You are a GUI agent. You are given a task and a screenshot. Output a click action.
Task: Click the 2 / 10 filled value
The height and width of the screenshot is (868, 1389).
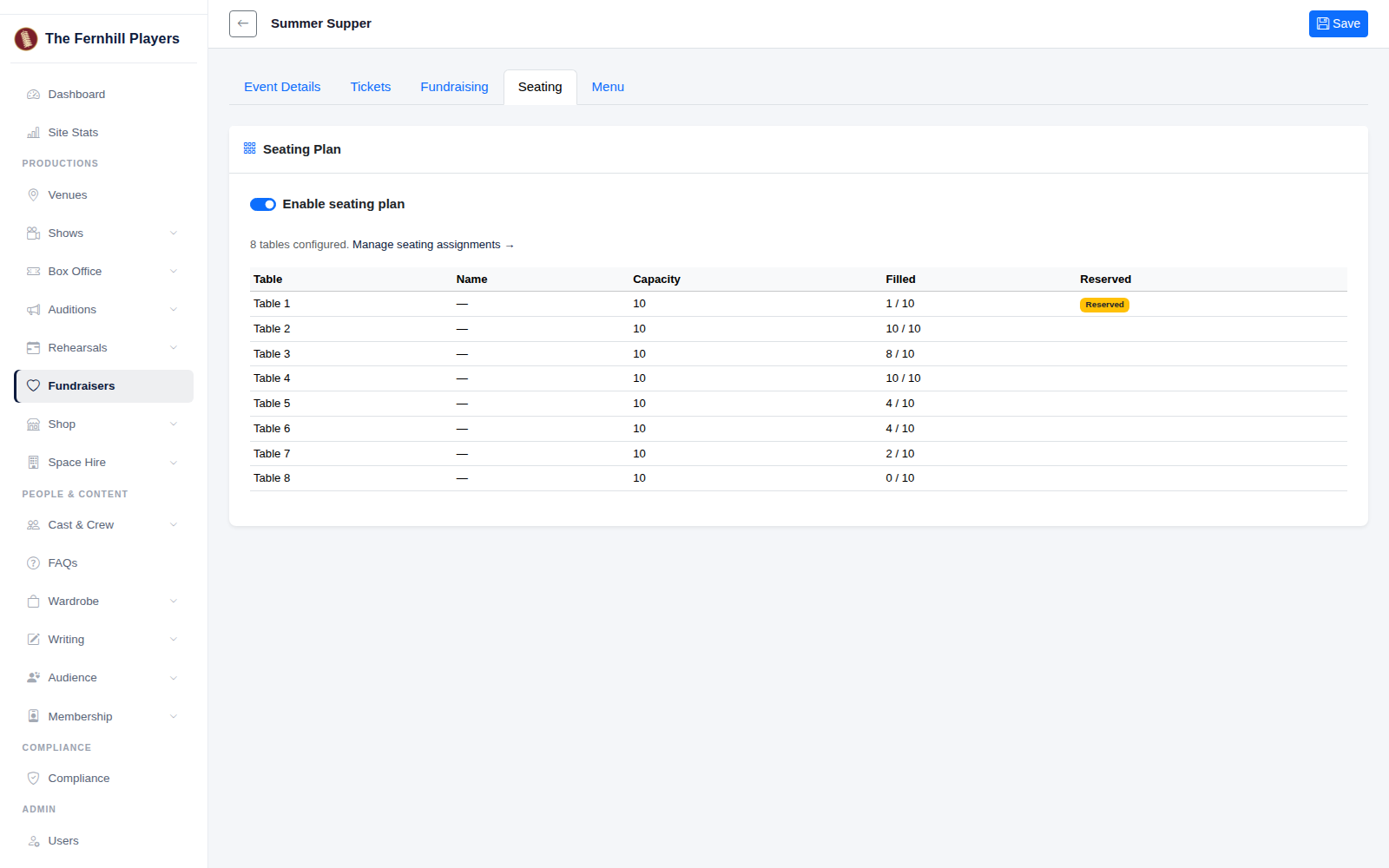point(899,454)
